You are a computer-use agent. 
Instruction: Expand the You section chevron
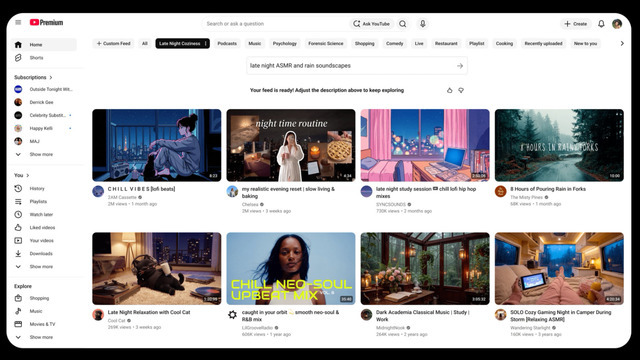coord(28,175)
